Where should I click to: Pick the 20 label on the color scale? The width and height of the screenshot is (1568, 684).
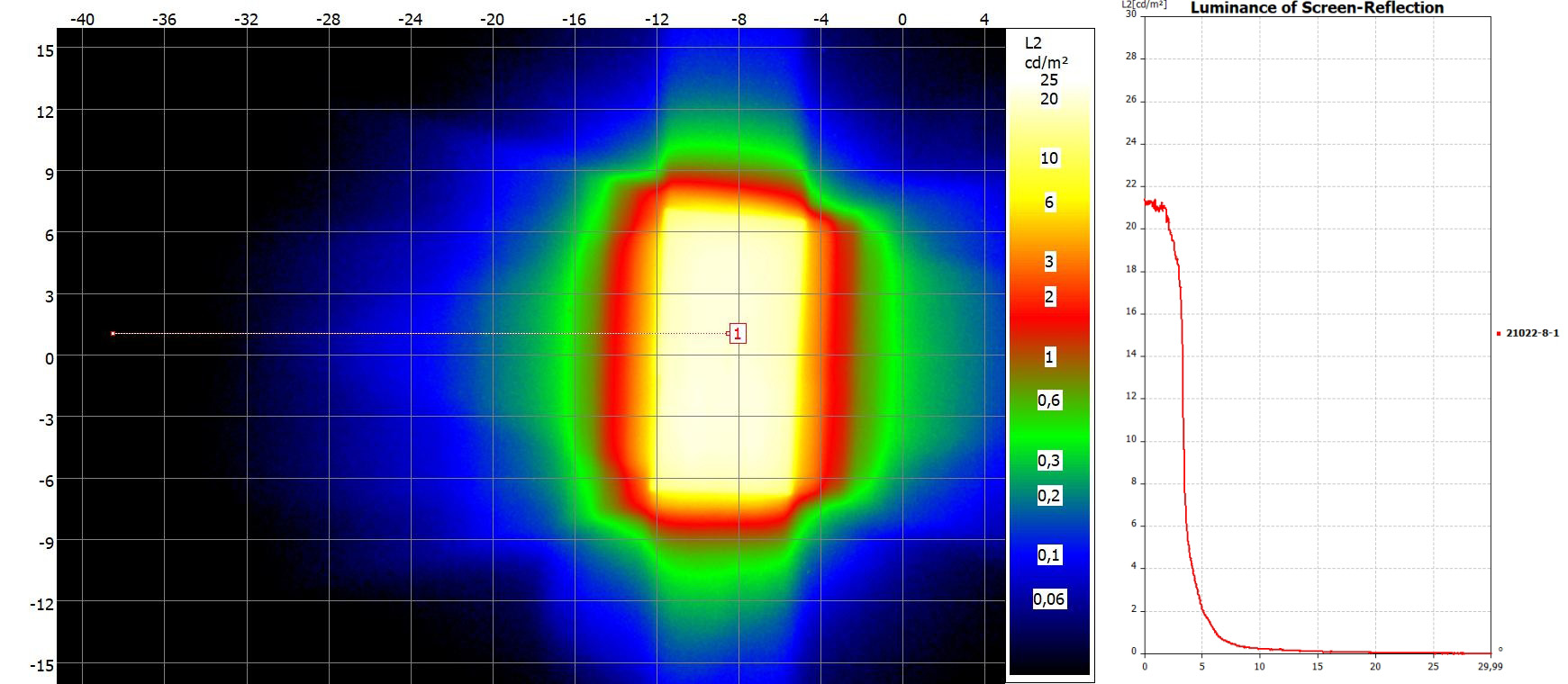coord(1048,99)
